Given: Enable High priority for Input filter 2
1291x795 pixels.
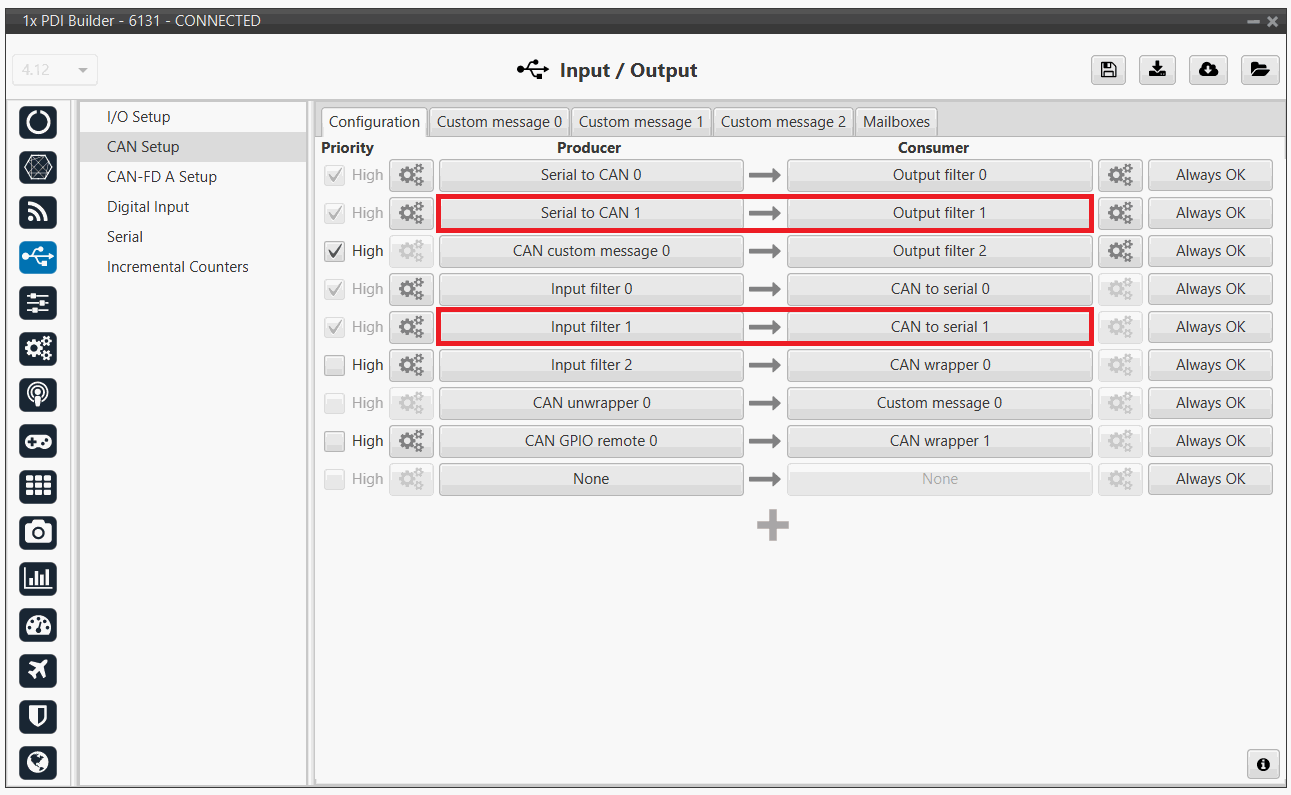Looking at the screenshot, I should click(x=335, y=365).
